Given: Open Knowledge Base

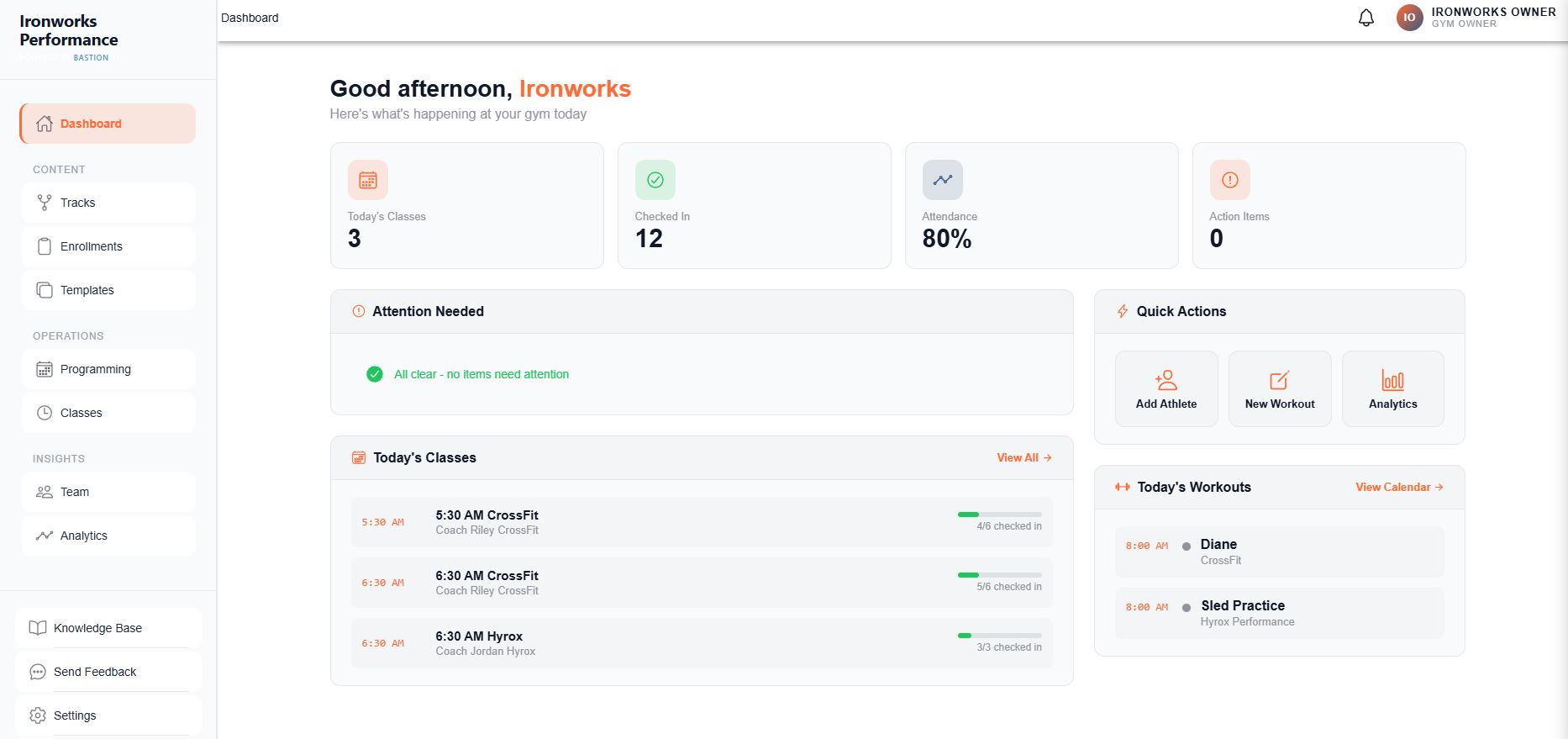Looking at the screenshot, I should [108, 628].
